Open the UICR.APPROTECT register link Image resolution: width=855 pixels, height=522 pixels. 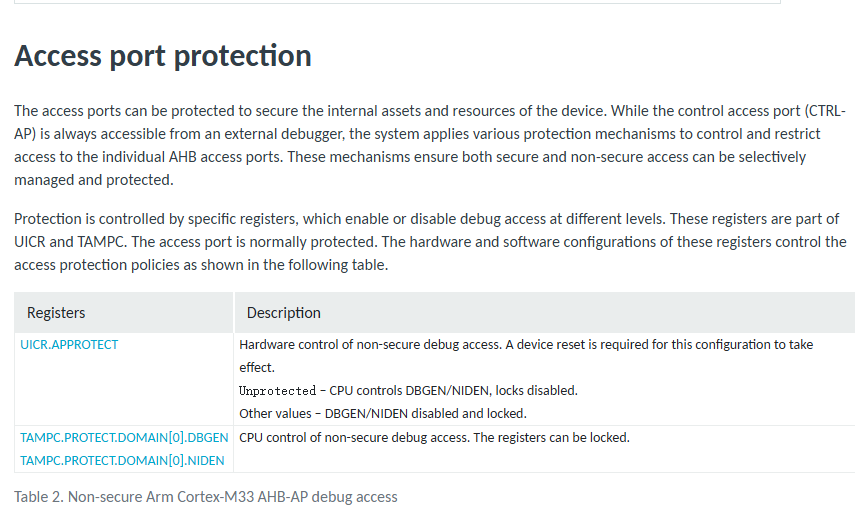[x=69, y=344]
